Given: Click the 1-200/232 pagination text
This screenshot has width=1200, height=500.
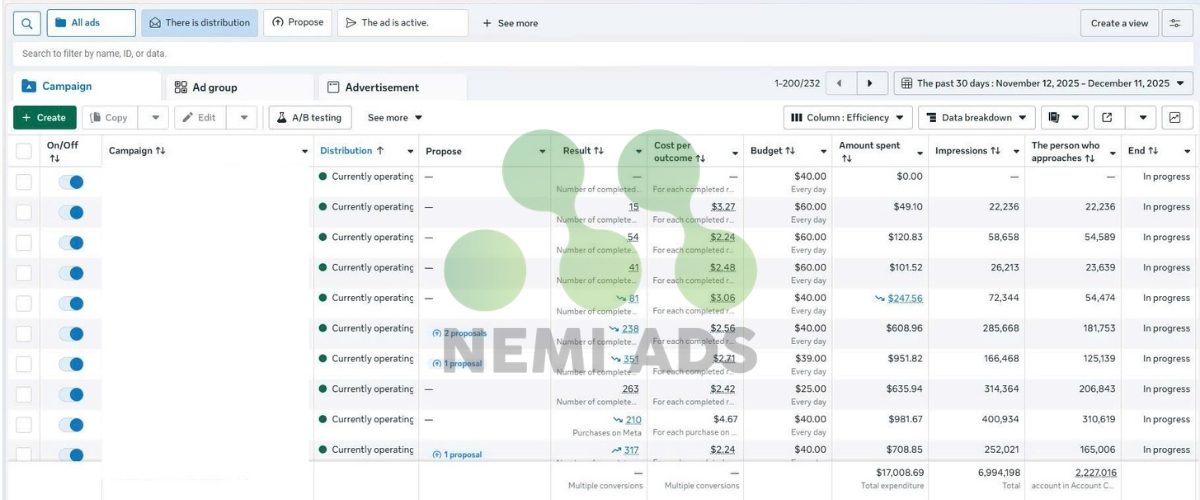Looking at the screenshot, I should 797,85.
